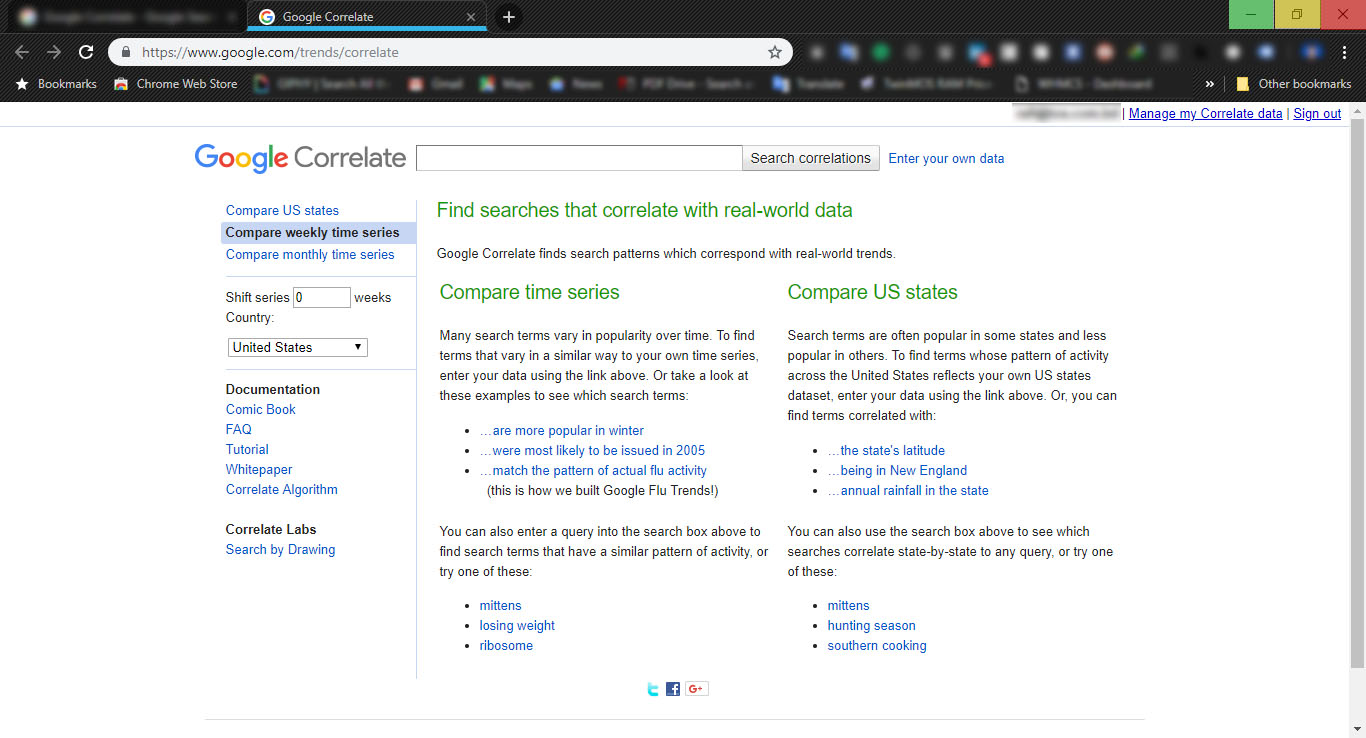Select Compare monthly time series
Viewport: 1366px width, 738px height.
pyautogui.click(x=310, y=254)
